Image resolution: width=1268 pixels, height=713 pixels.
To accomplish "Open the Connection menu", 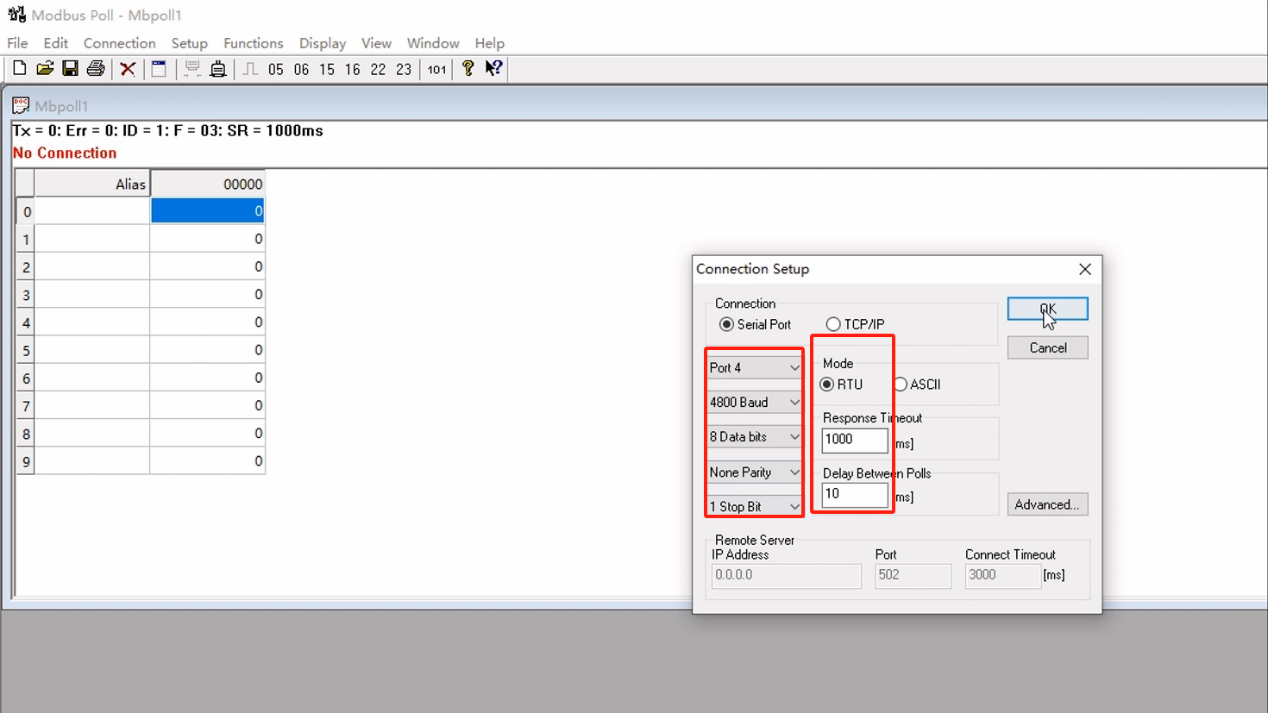I will (119, 43).
